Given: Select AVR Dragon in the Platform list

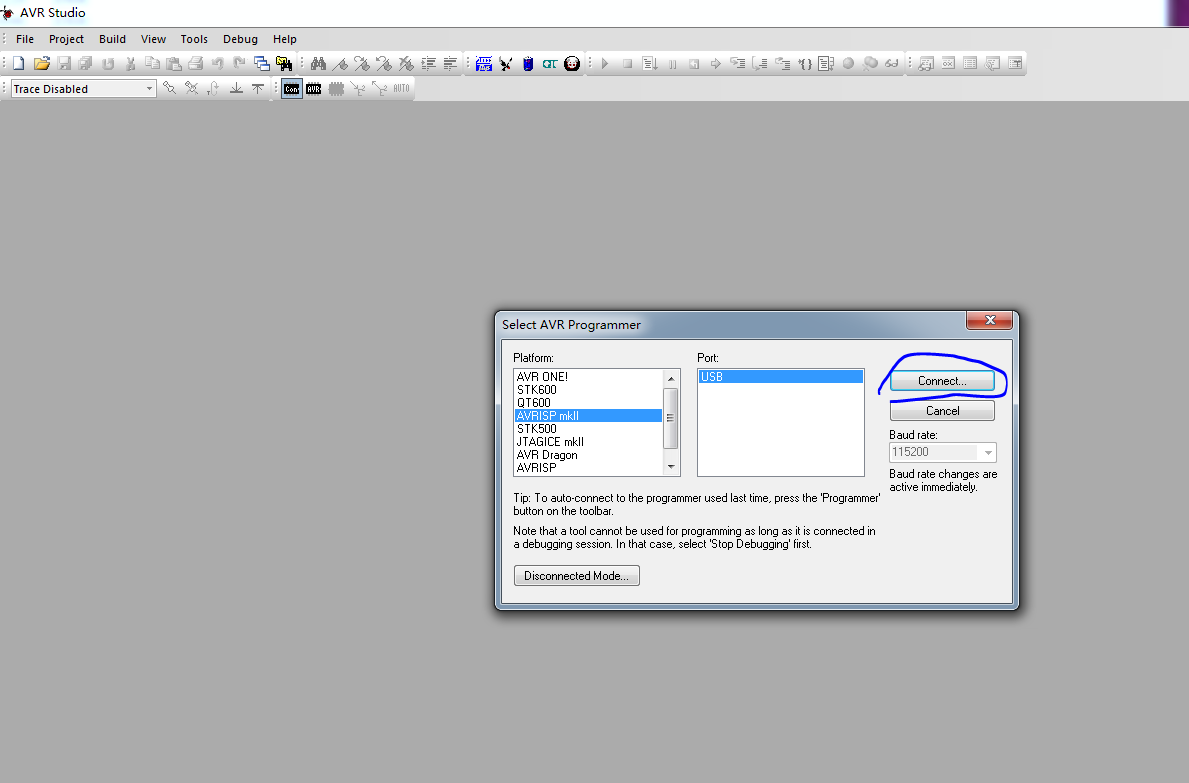Looking at the screenshot, I should [x=588, y=455].
